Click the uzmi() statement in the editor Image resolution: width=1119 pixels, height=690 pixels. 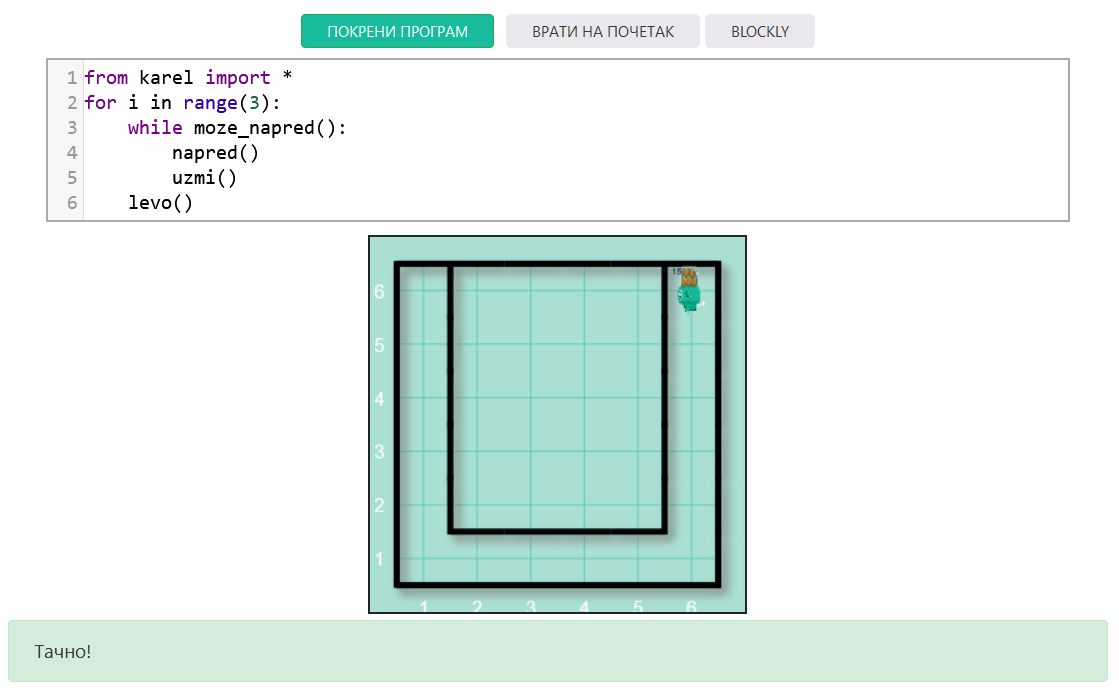tap(204, 178)
